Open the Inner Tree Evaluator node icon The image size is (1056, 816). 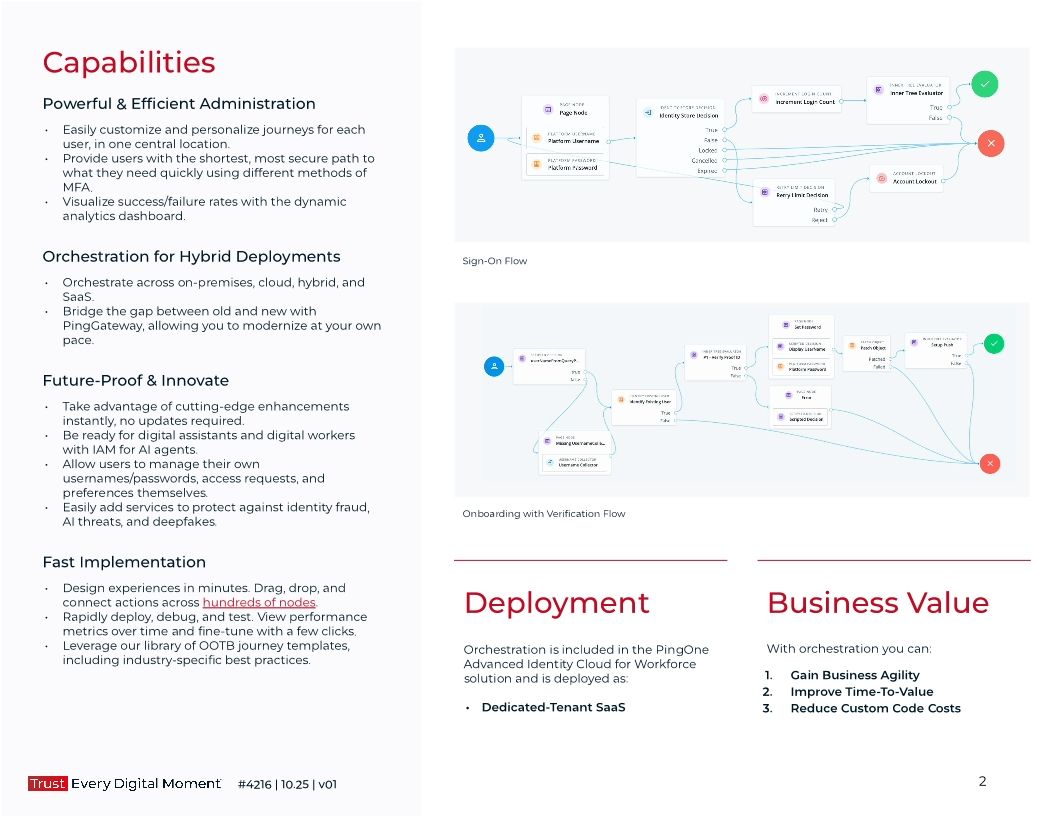pyautogui.click(x=877, y=88)
